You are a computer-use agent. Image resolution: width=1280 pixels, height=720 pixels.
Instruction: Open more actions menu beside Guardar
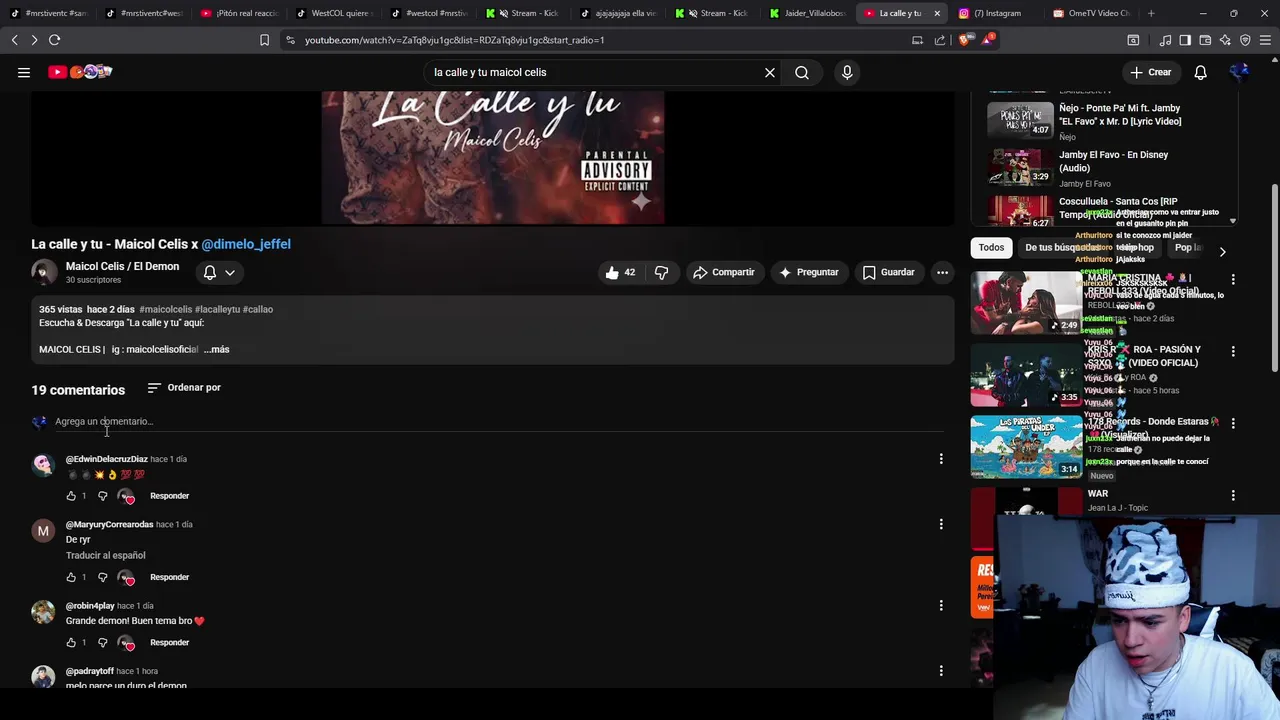click(942, 272)
